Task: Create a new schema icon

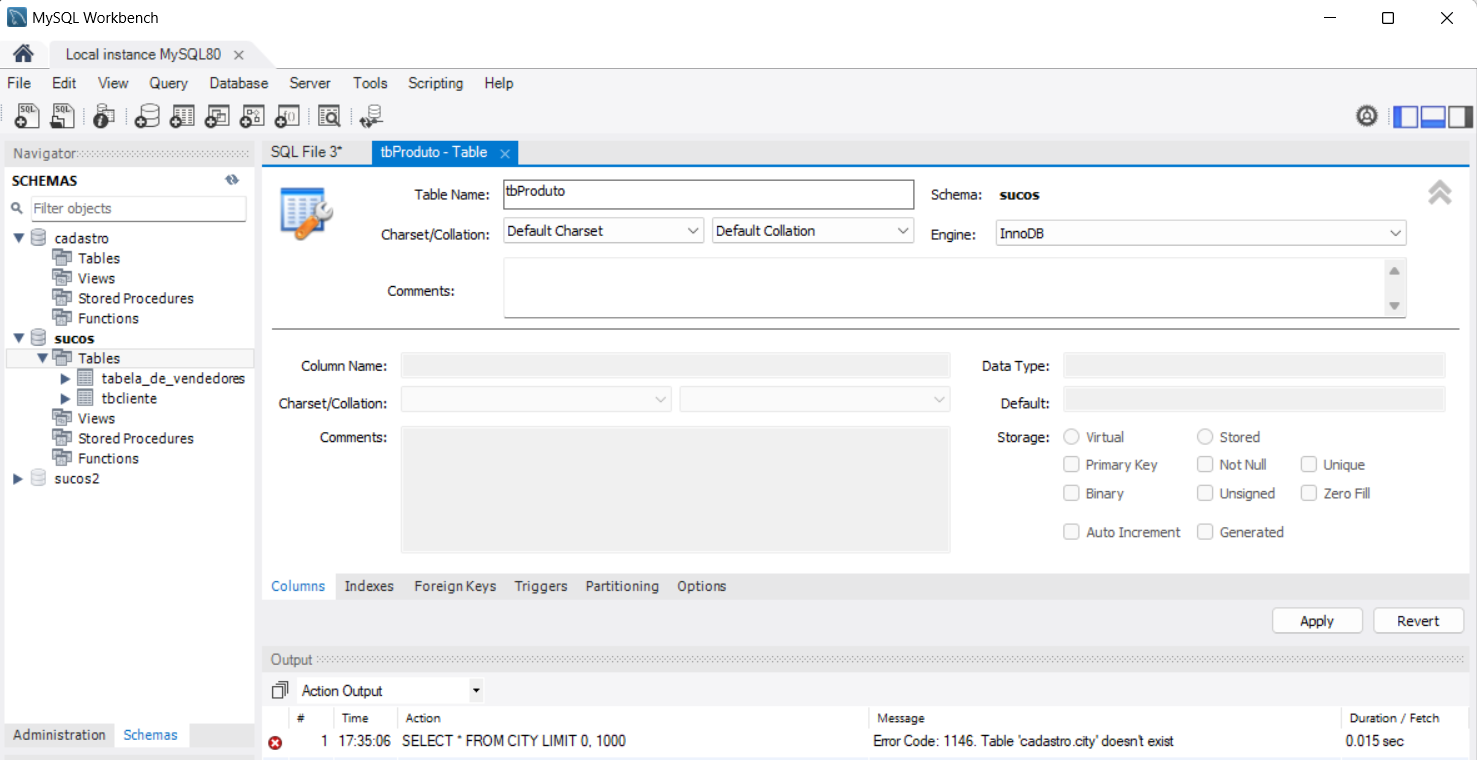Action: (147, 116)
